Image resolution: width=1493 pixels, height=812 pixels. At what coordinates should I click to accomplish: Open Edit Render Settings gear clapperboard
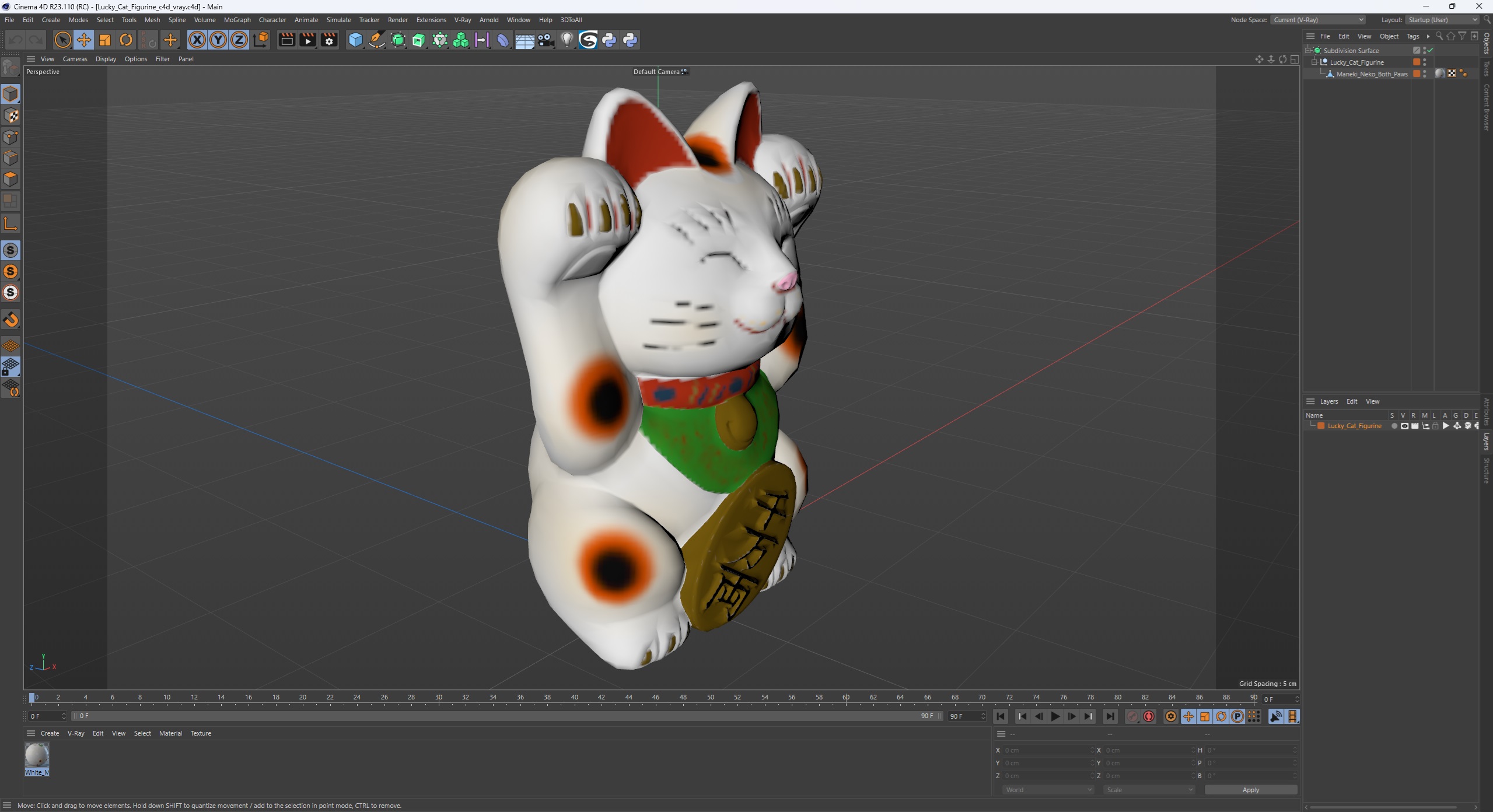coord(329,40)
